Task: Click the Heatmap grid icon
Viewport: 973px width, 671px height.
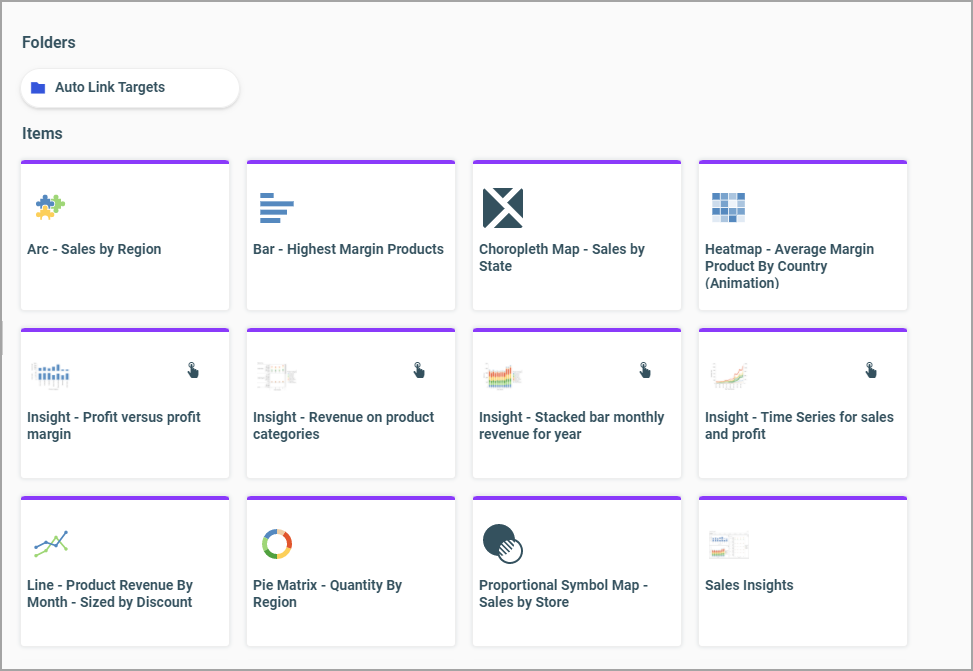Action: click(728, 207)
